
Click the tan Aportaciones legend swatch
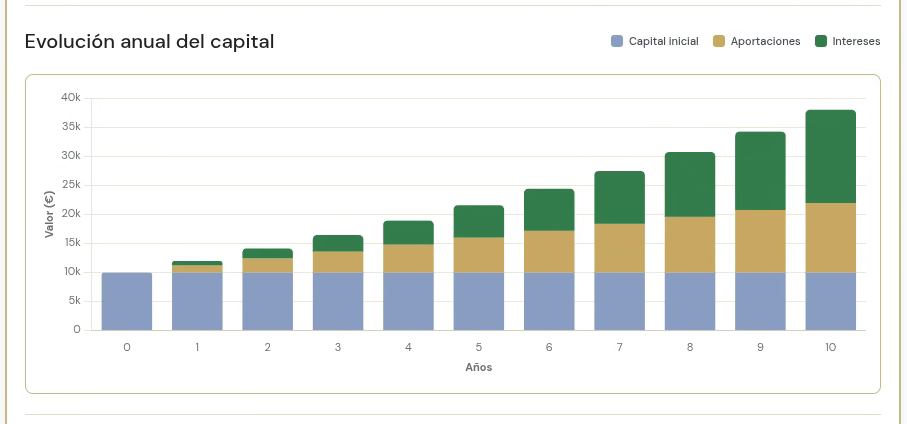(719, 41)
